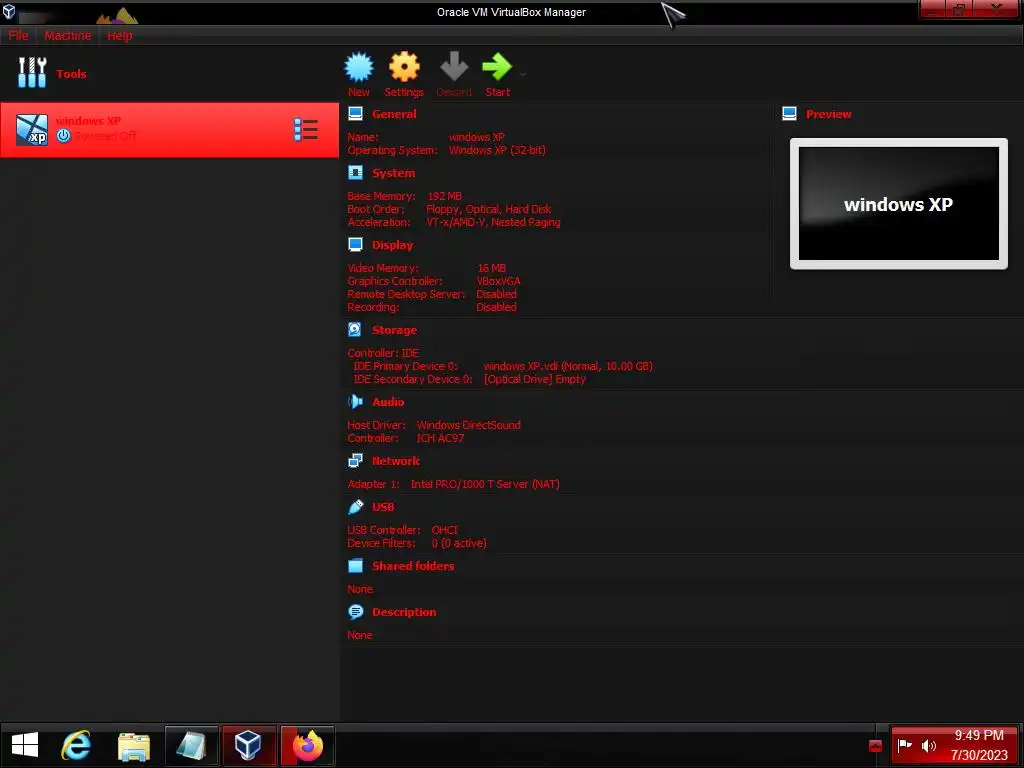Open windows XP machine list menu icon
This screenshot has width=1024, height=768.
click(306, 129)
